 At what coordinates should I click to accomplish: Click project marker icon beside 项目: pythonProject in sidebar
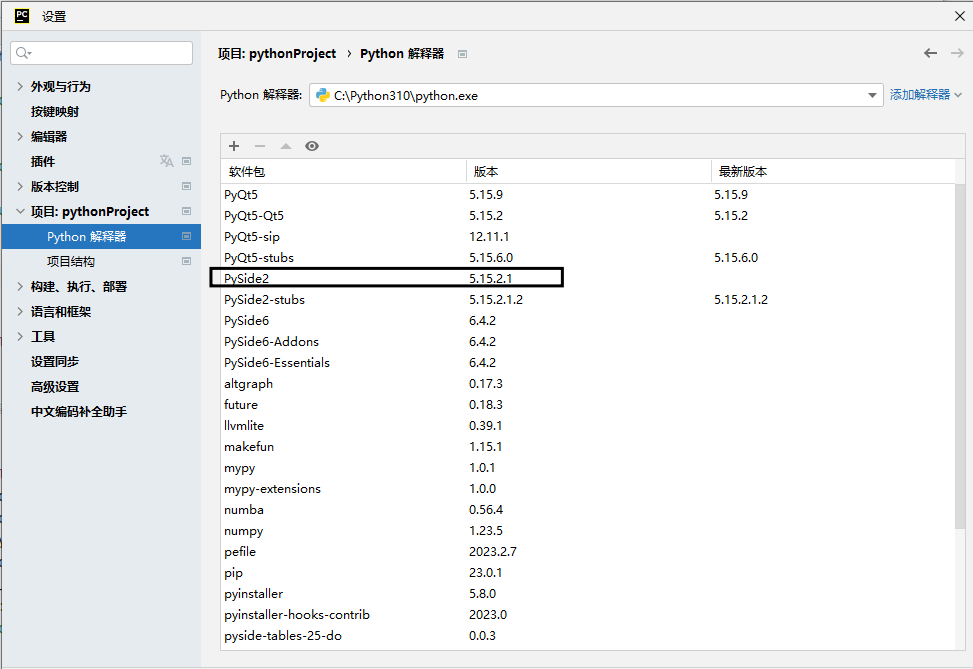[x=186, y=211]
